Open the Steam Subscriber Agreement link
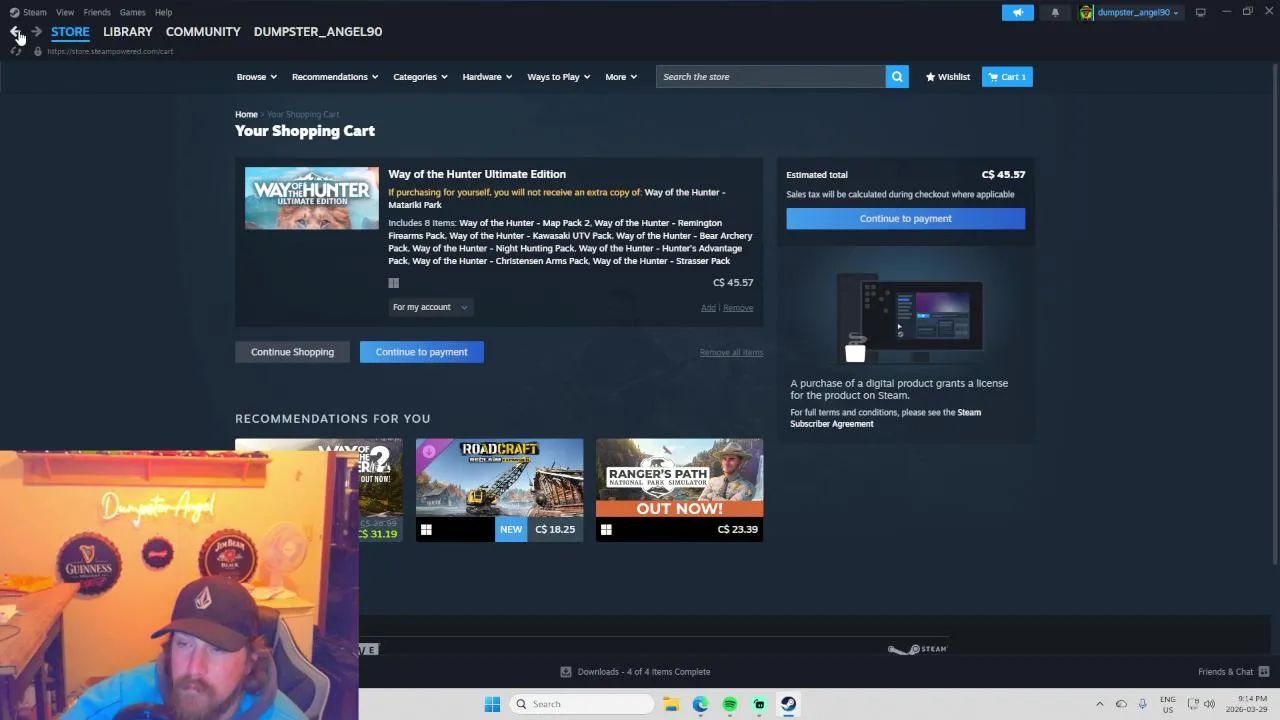Screen dimensions: 1280x720 pyautogui.click(x=885, y=418)
